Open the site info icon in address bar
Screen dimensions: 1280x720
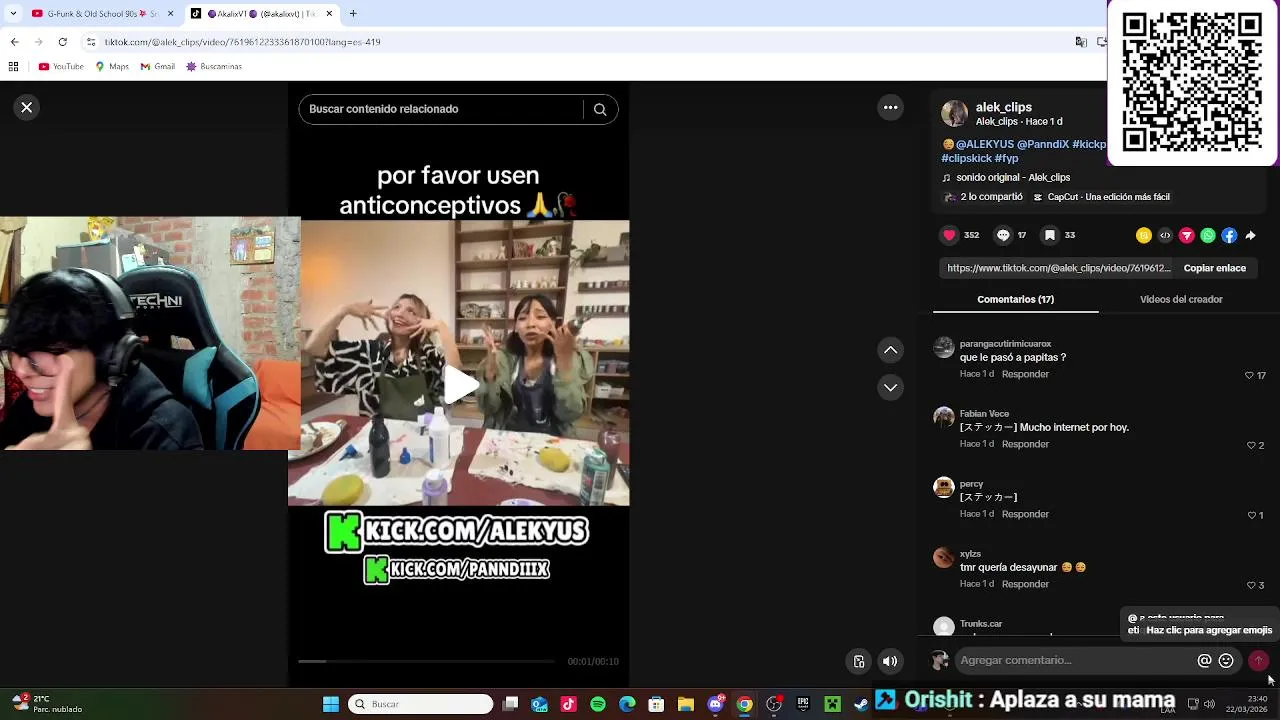[91, 42]
